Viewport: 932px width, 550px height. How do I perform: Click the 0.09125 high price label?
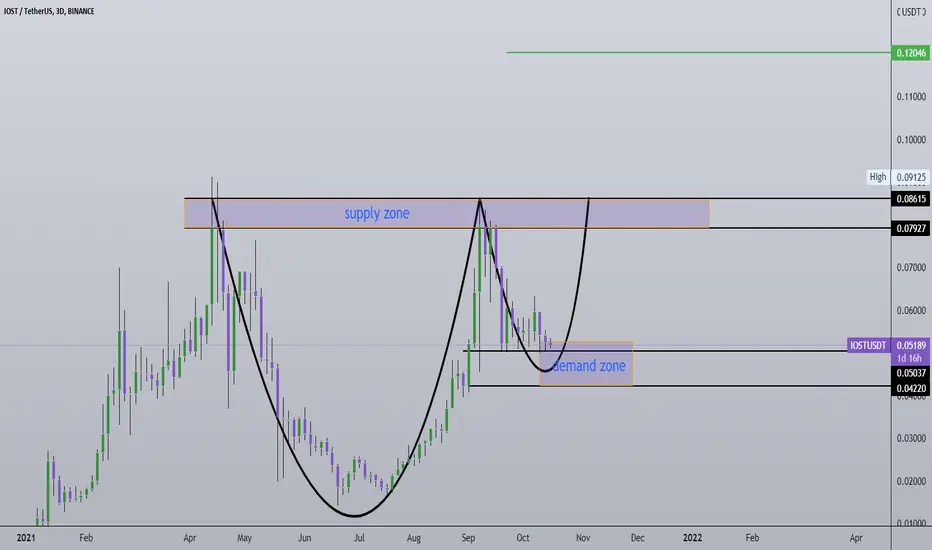point(911,177)
